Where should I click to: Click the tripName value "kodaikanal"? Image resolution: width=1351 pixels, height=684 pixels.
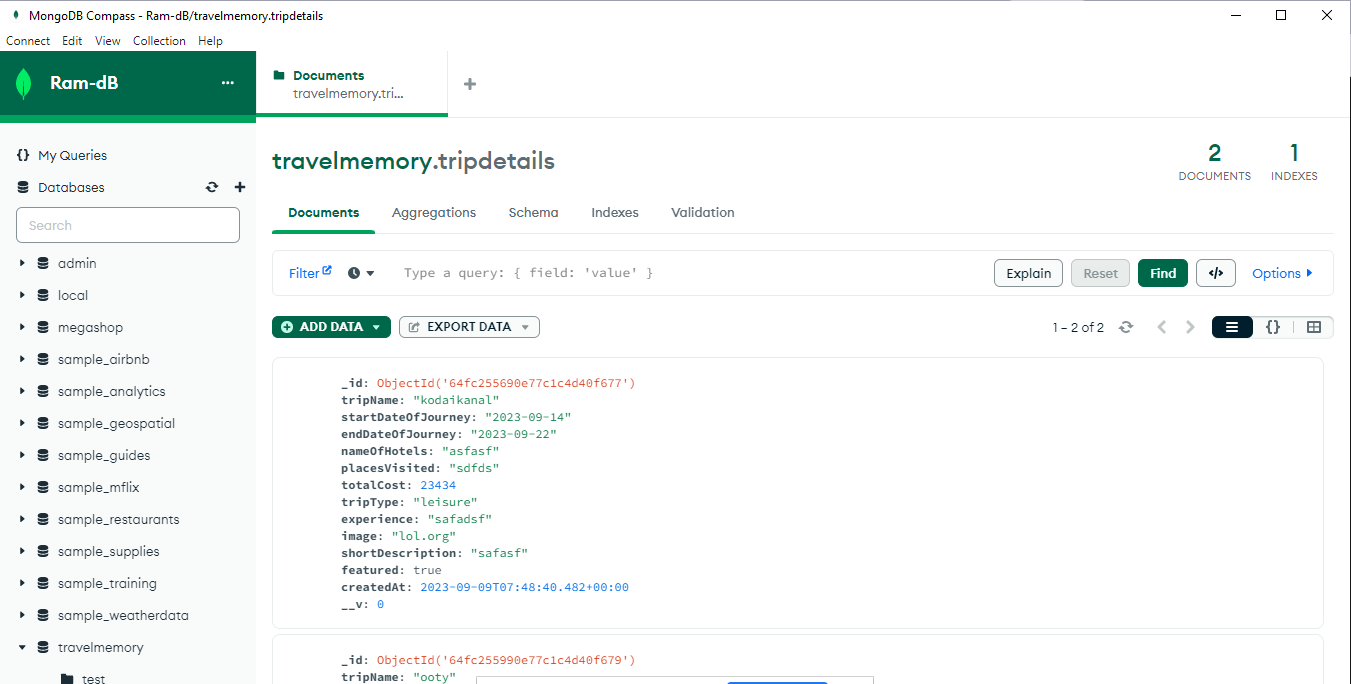pyautogui.click(x=456, y=400)
